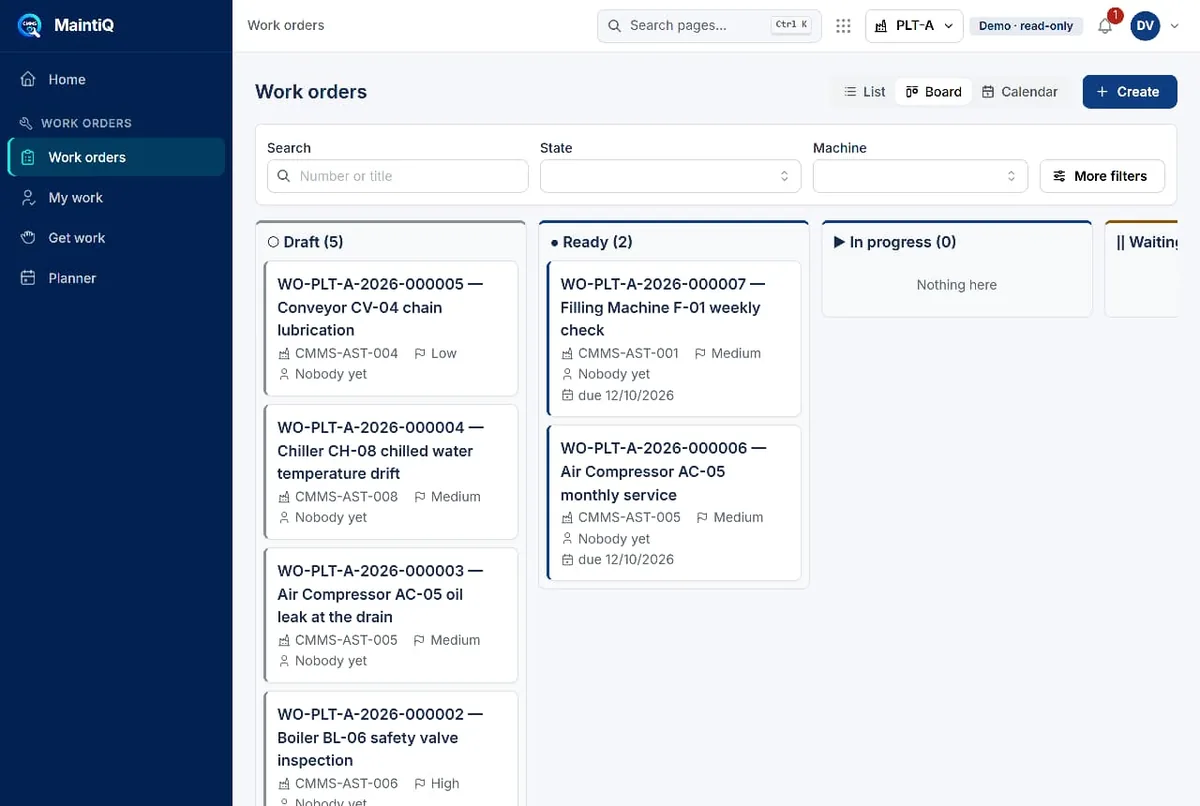Click the Waiting column header

coord(1147,242)
